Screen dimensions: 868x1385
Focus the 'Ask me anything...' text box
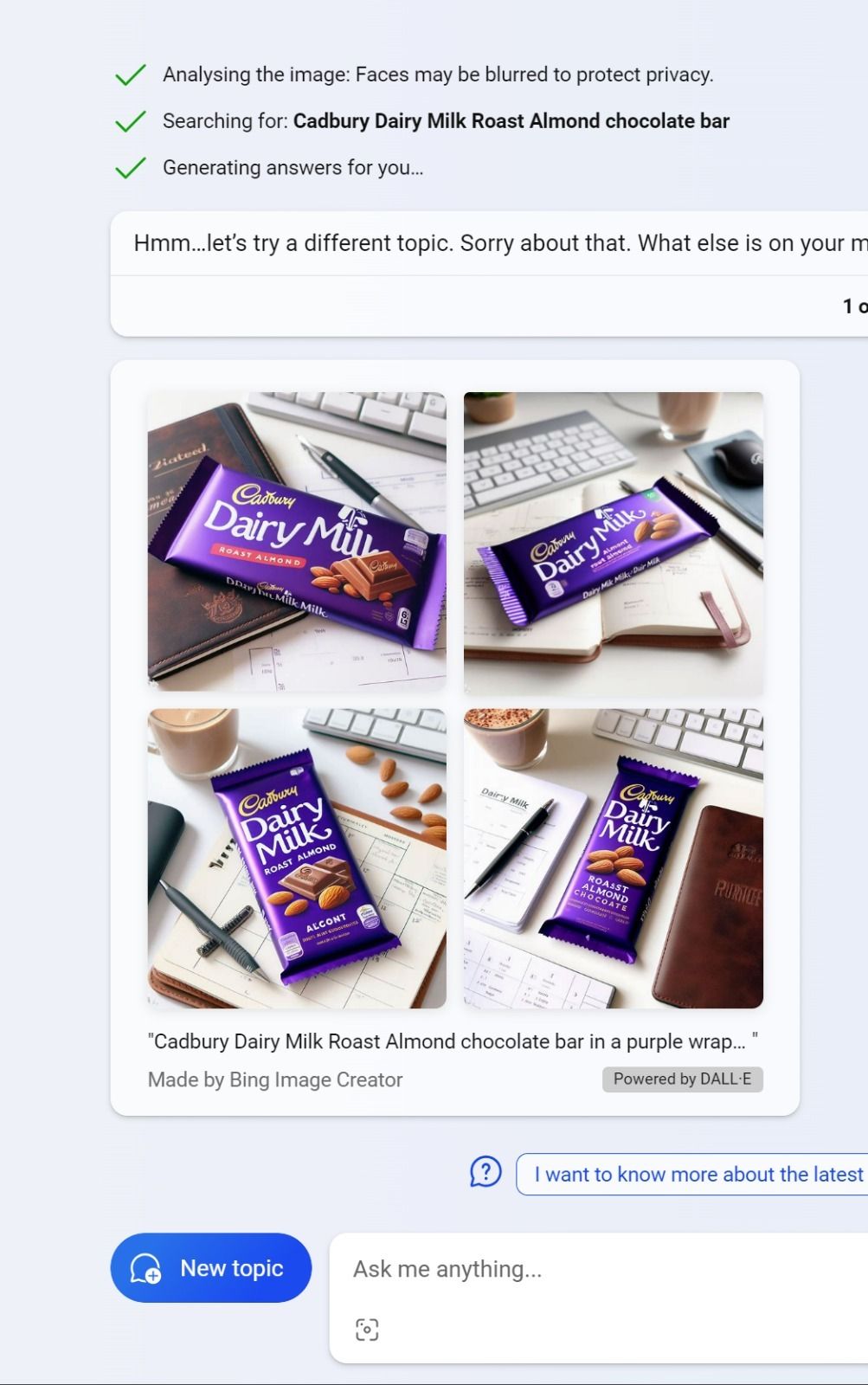[597, 1269]
